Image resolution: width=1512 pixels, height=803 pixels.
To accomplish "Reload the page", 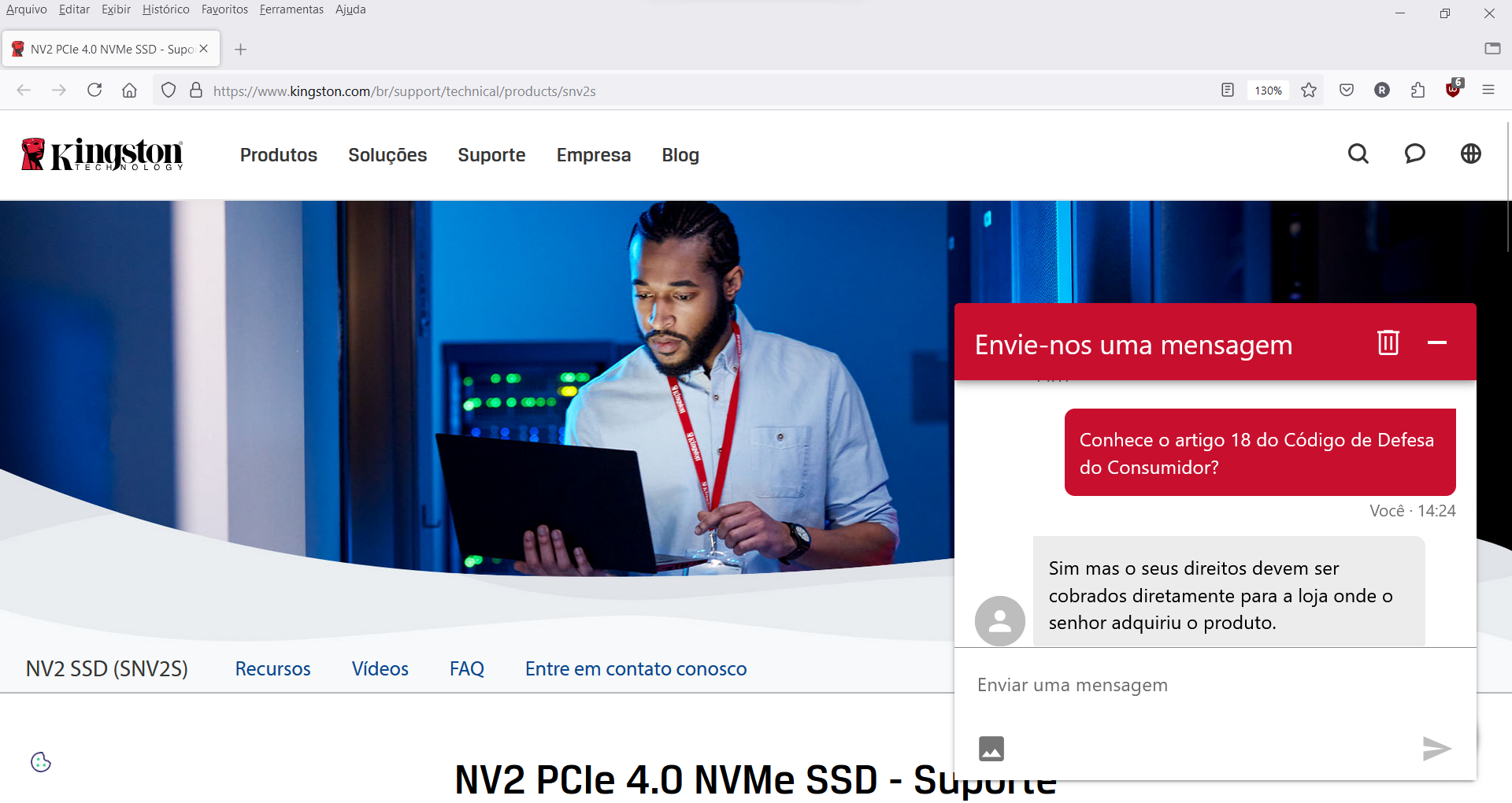I will tap(94, 91).
